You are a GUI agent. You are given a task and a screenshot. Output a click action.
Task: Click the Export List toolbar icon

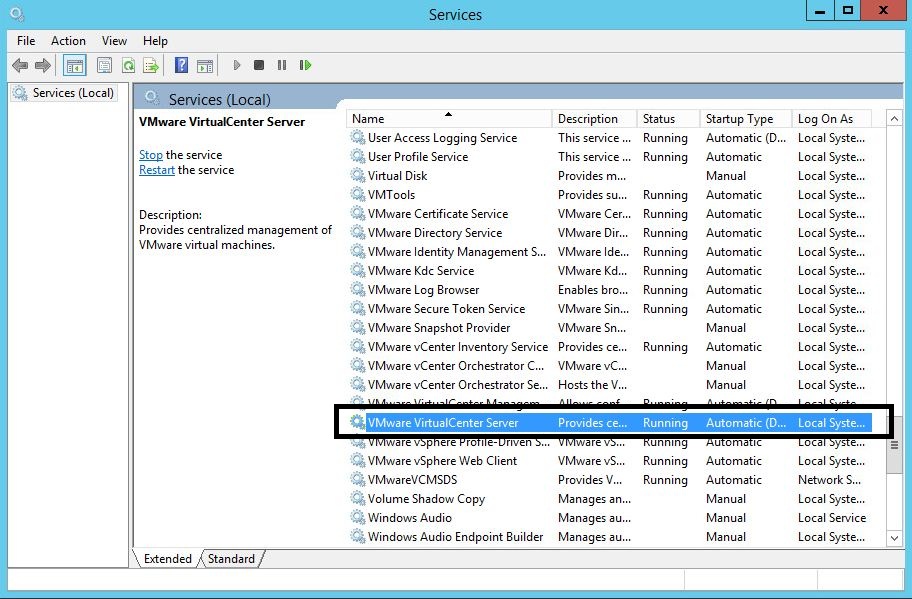tap(151, 66)
